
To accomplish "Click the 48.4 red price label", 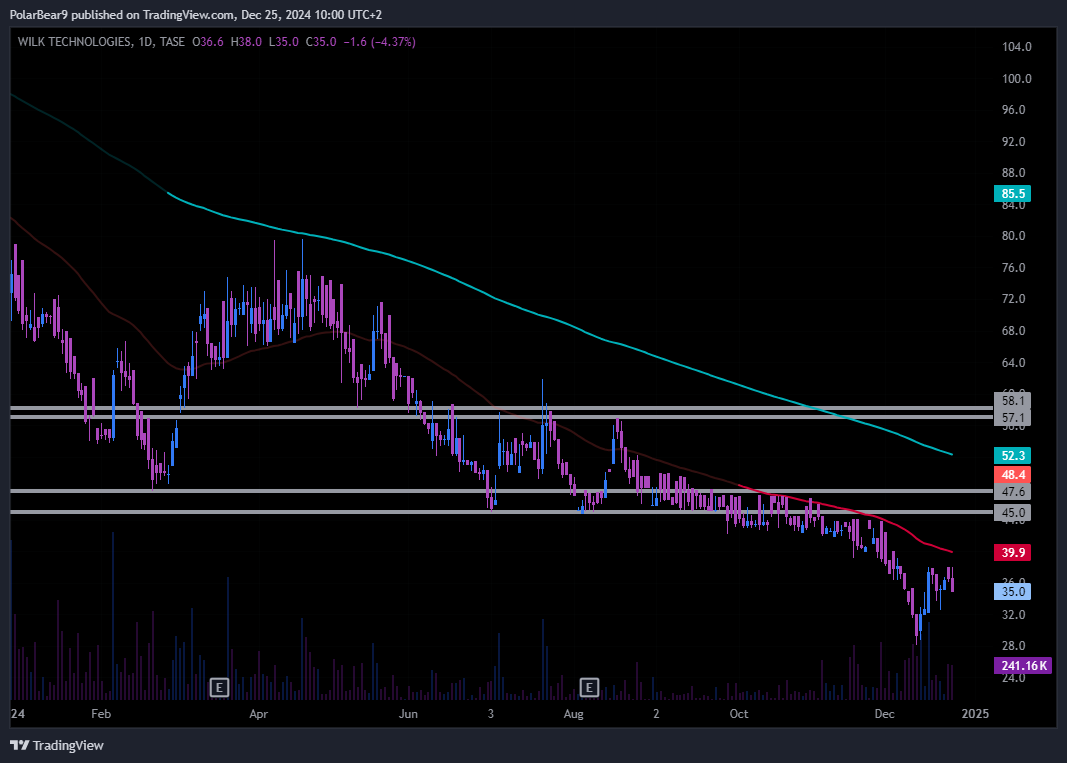I will click(x=1013, y=474).
